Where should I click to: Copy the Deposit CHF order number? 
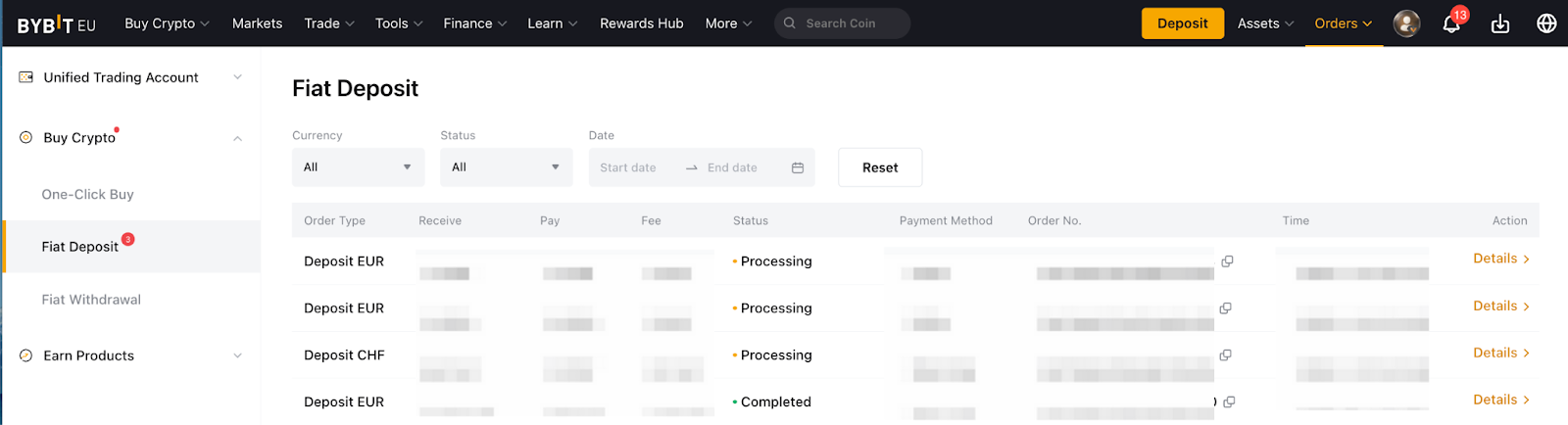pyautogui.click(x=1225, y=355)
